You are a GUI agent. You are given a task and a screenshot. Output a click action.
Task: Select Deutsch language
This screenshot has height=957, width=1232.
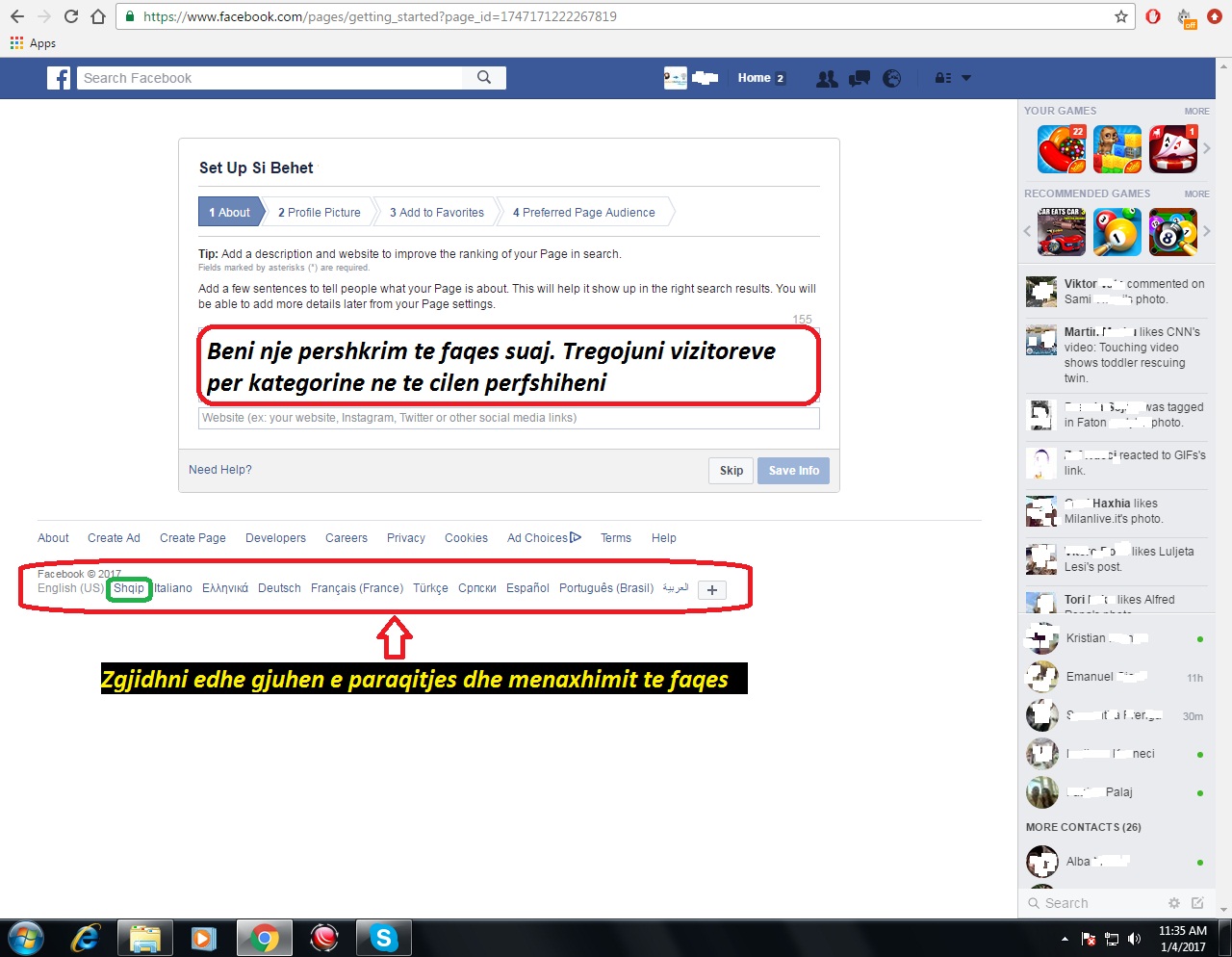(x=279, y=588)
